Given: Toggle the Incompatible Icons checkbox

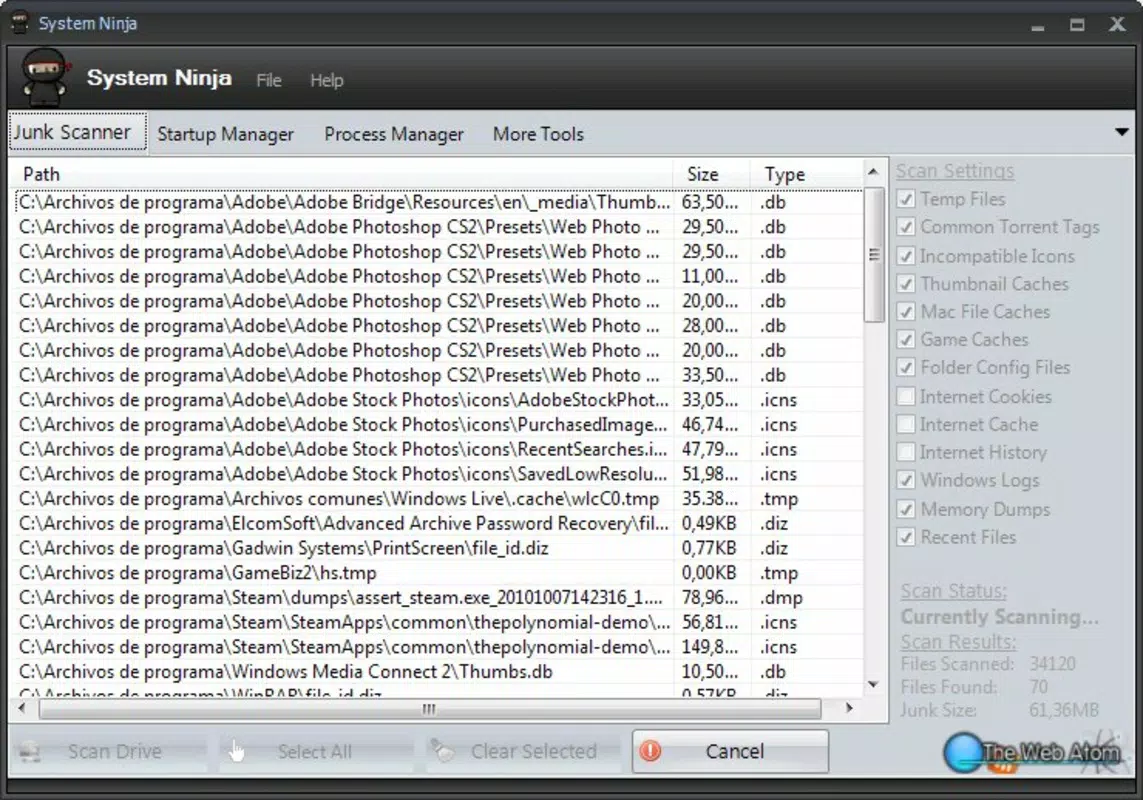Looking at the screenshot, I should point(905,256).
